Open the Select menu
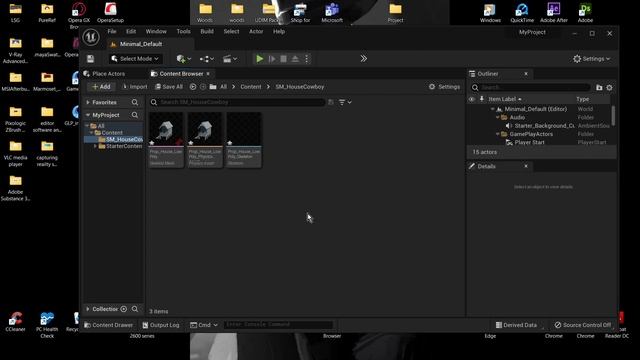 (x=231, y=31)
